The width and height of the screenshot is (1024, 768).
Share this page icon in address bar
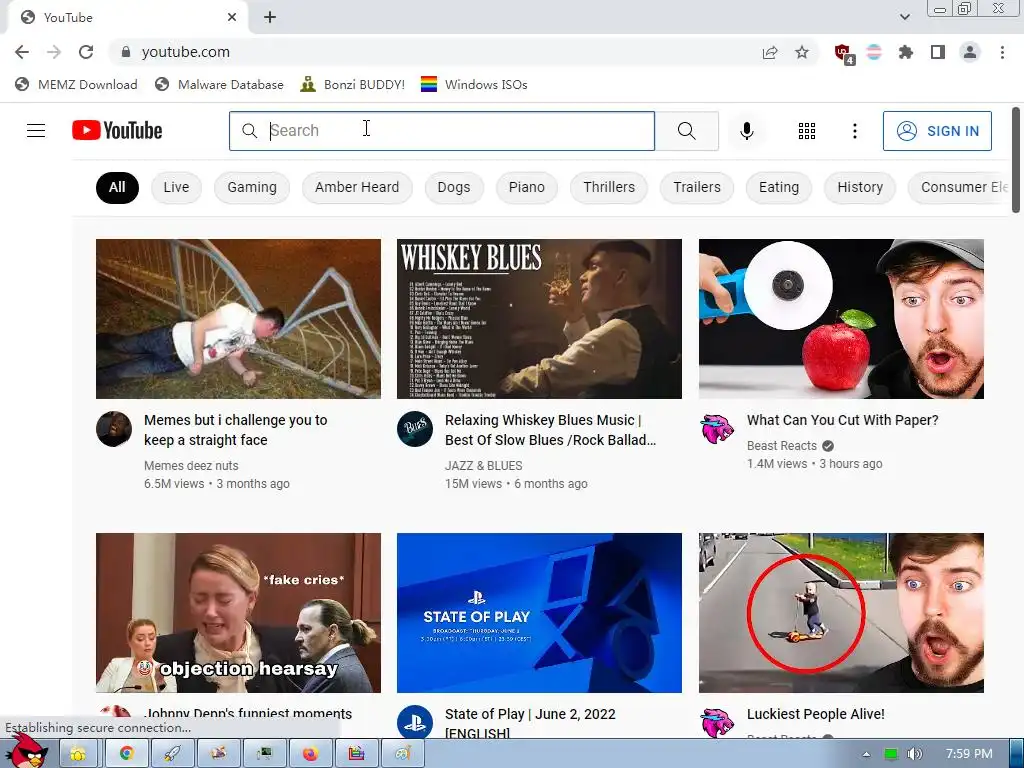pyautogui.click(x=770, y=52)
